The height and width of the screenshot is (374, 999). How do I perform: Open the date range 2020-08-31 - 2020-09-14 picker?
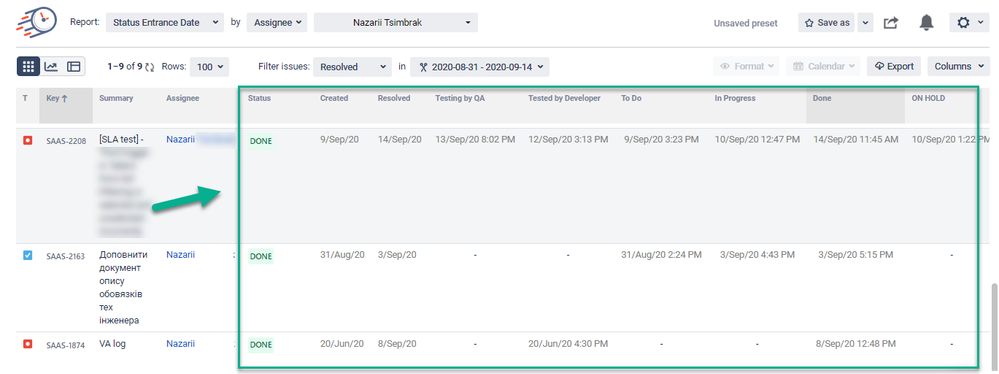click(480, 66)
